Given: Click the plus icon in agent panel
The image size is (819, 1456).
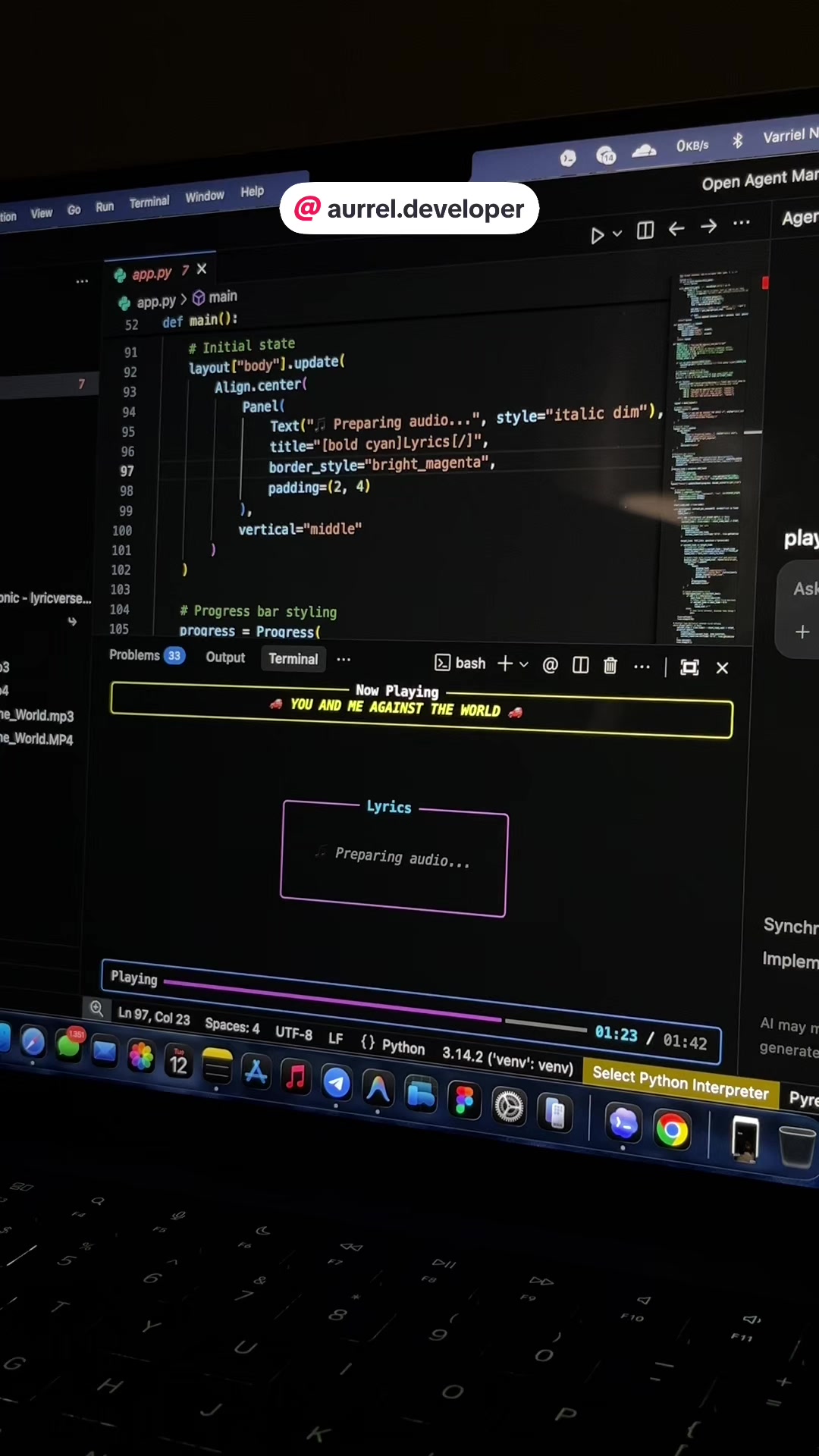Looking at the screenshot, I should (802, 632).
